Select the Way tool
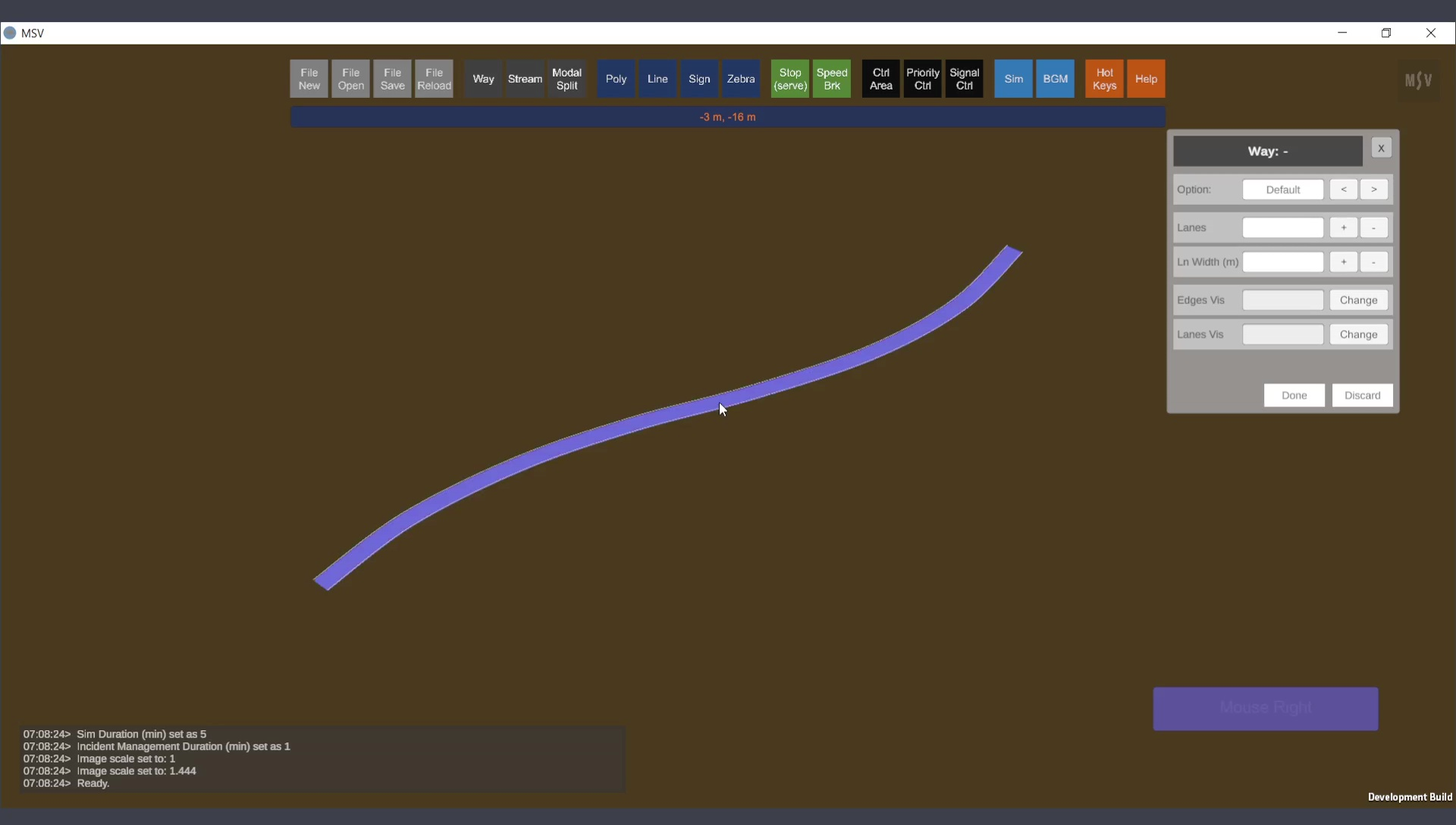The height and width of the screenshot is (825, 1456). point(483,79)
